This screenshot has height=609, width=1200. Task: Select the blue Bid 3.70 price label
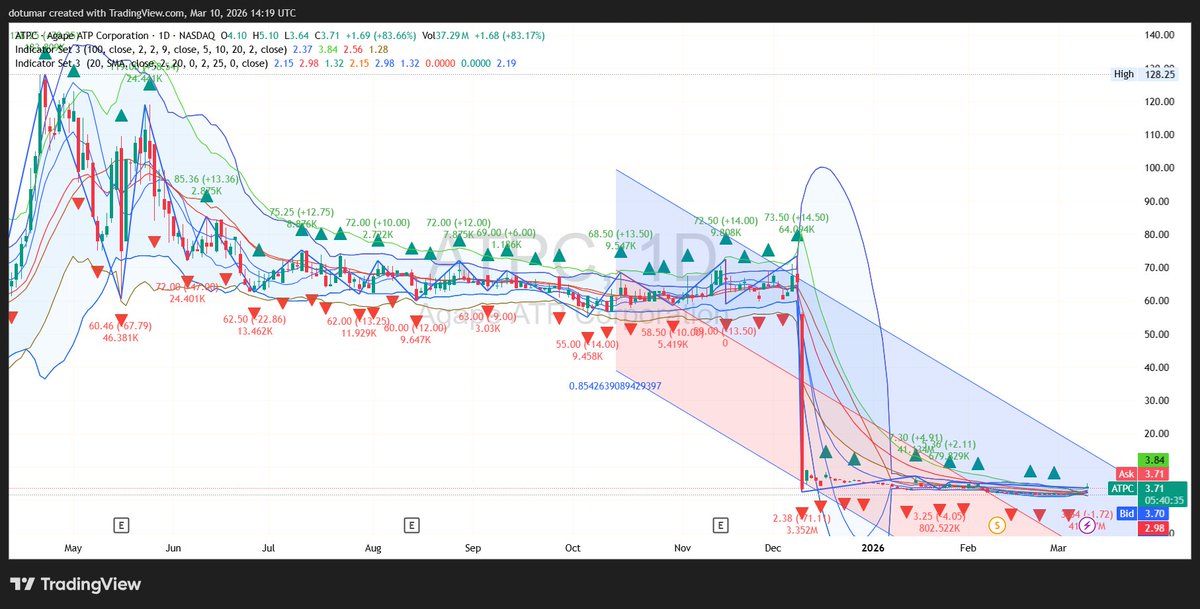(x=1141, y=513)
